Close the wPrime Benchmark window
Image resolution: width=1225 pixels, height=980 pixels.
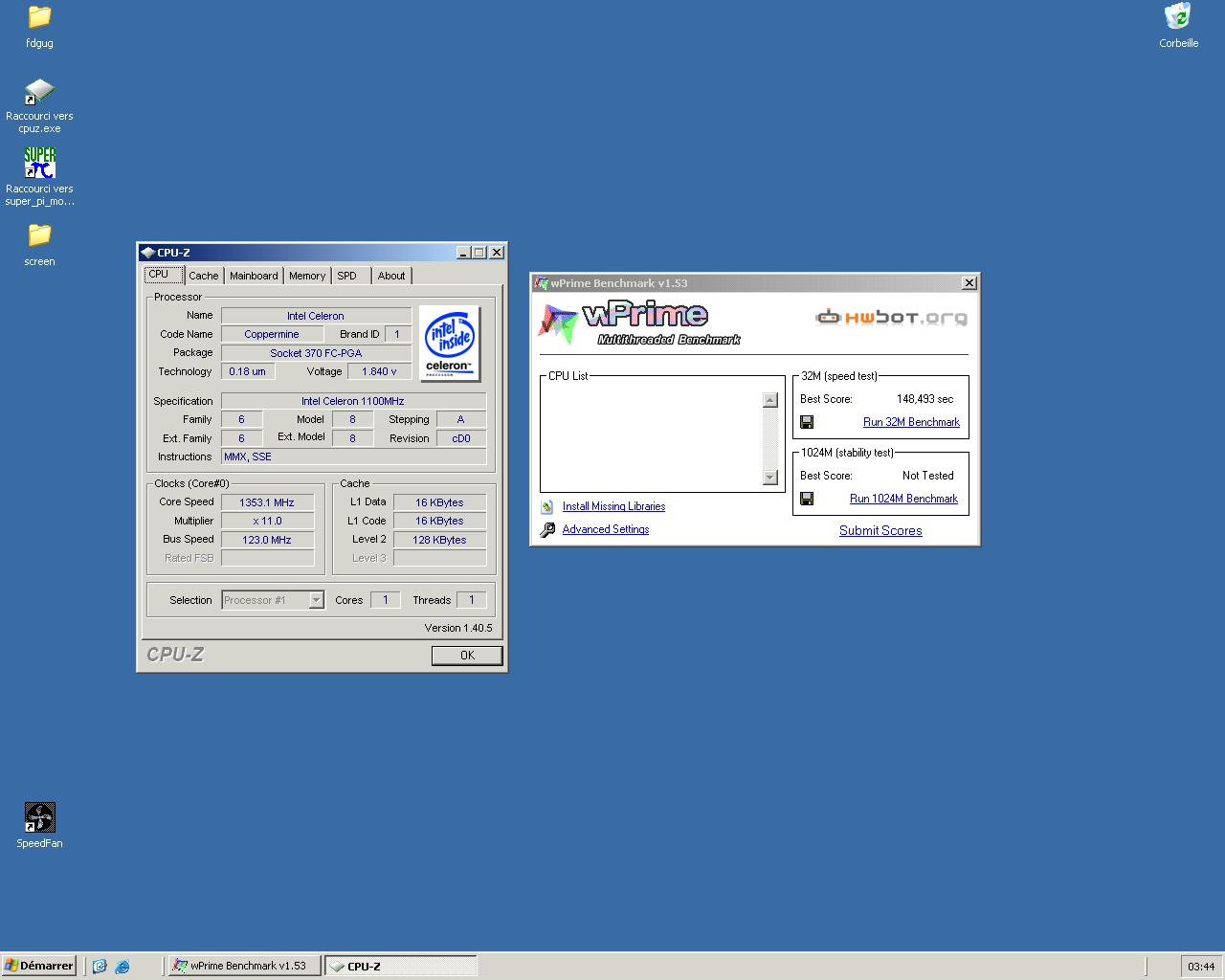pos(969,283)
